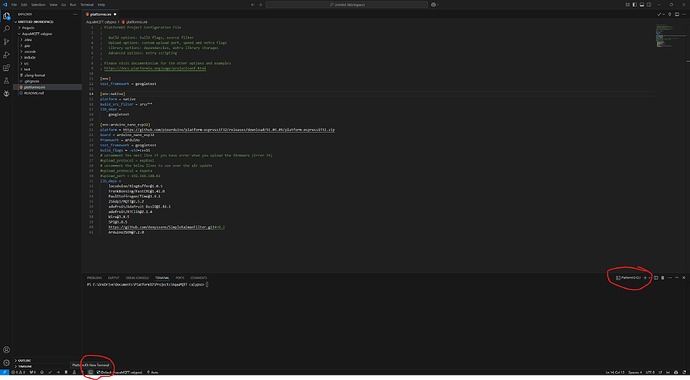Viewport: 690px width, 380px height.
Task: Toggle secondary sidebar layout button in title bar
Action: tap(649, 4)
